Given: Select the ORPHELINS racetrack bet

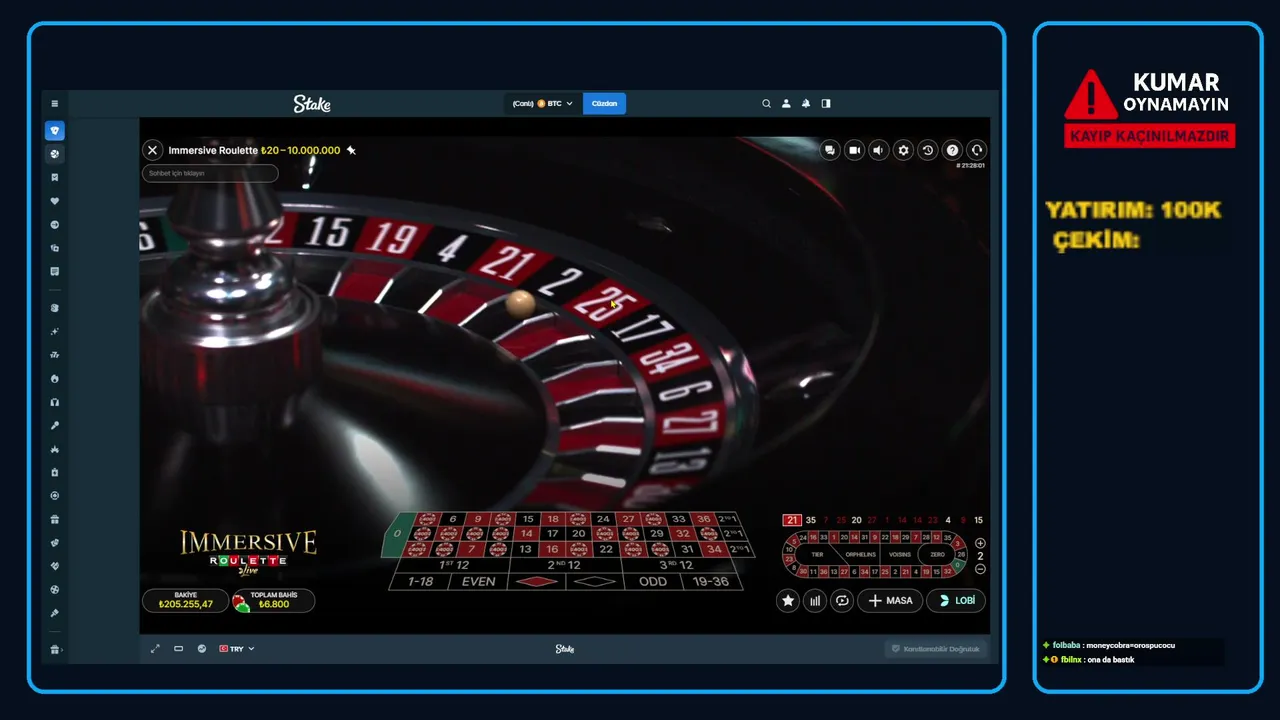Looking at the screenshot, I should pos(860,554).
